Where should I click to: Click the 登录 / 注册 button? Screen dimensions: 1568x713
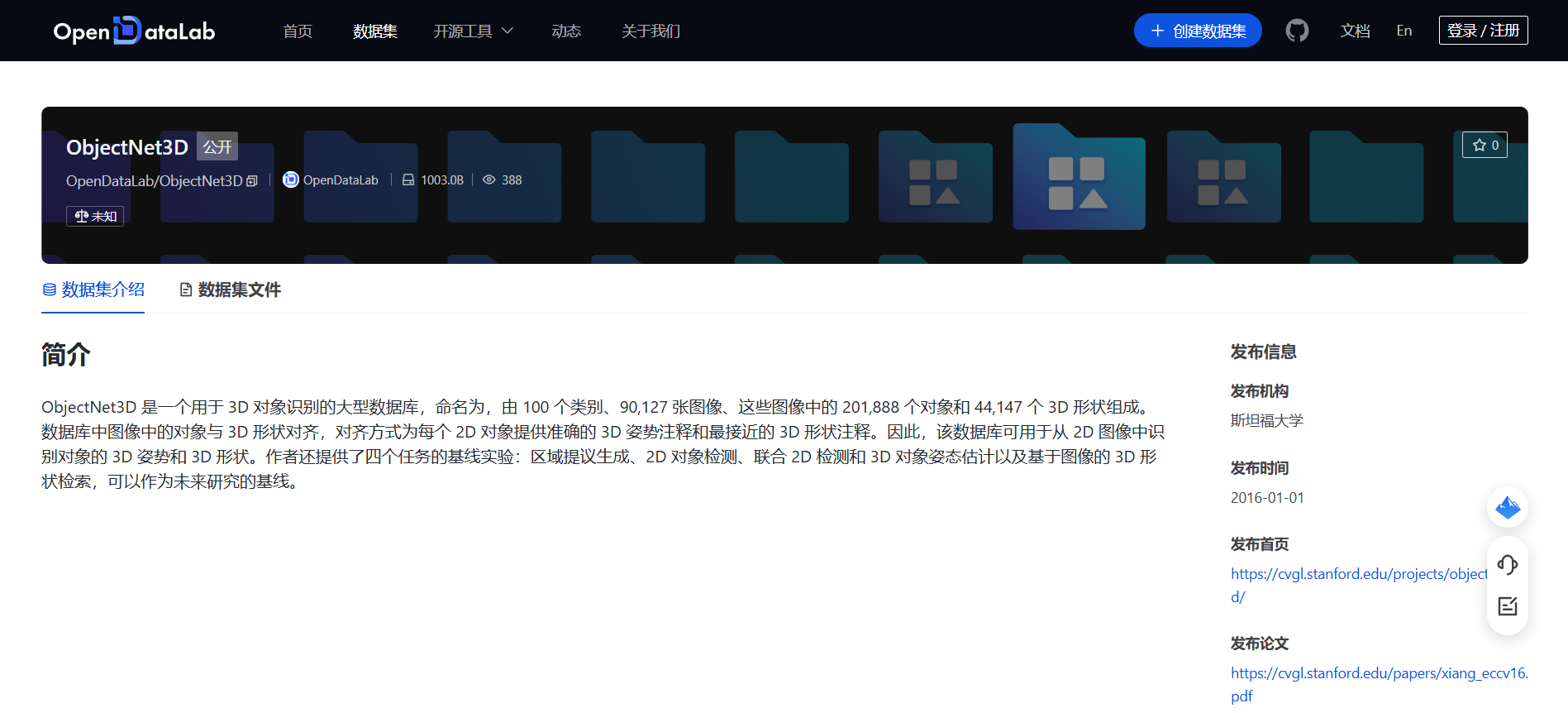pyautogui.click(x=1483, y=31)
